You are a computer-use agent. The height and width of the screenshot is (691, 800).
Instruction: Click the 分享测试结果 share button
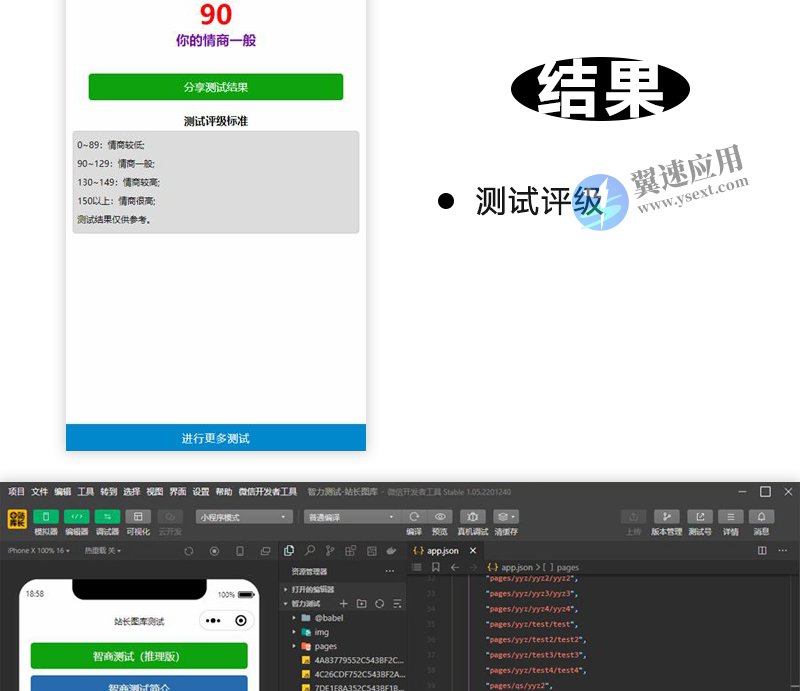point(215,87)
